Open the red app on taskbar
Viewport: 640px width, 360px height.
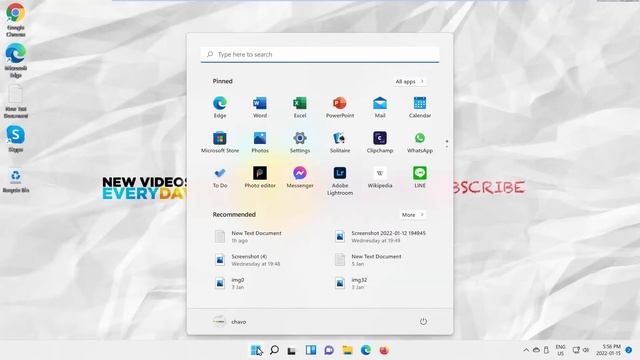[x=384, y=350]
